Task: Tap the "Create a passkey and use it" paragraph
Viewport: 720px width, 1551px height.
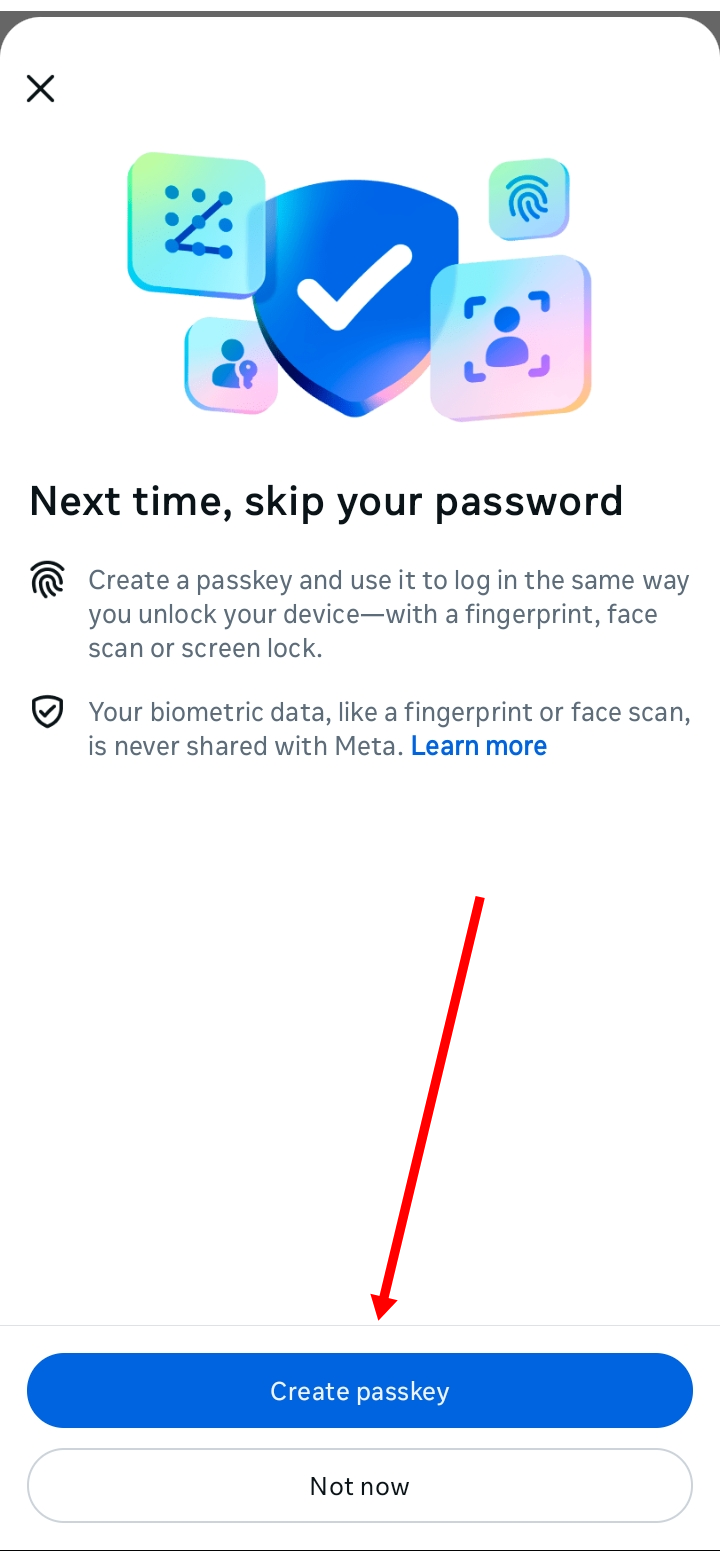Action: pos(389,614)
